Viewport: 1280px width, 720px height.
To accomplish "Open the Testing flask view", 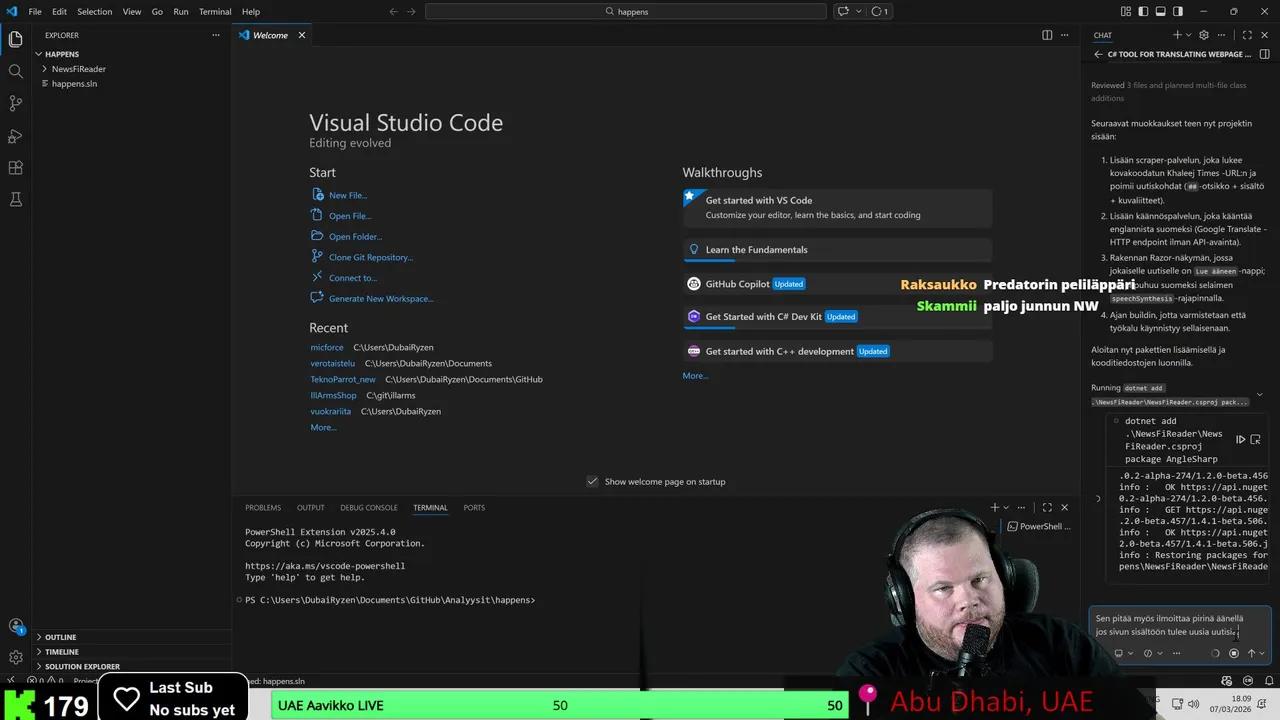I will point(16,200).
